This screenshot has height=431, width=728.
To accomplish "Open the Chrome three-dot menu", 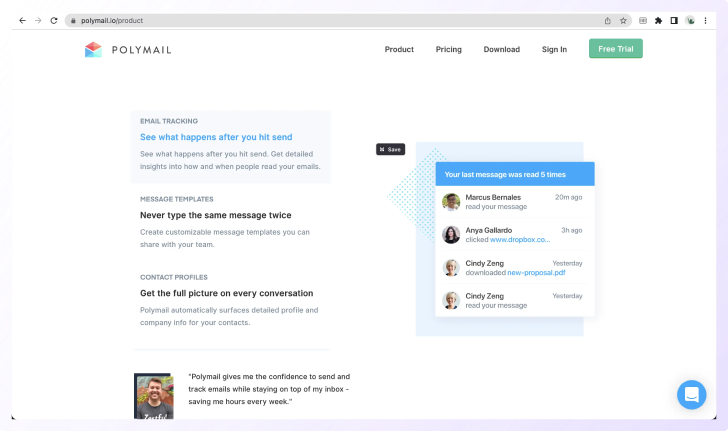I will 706,20.
